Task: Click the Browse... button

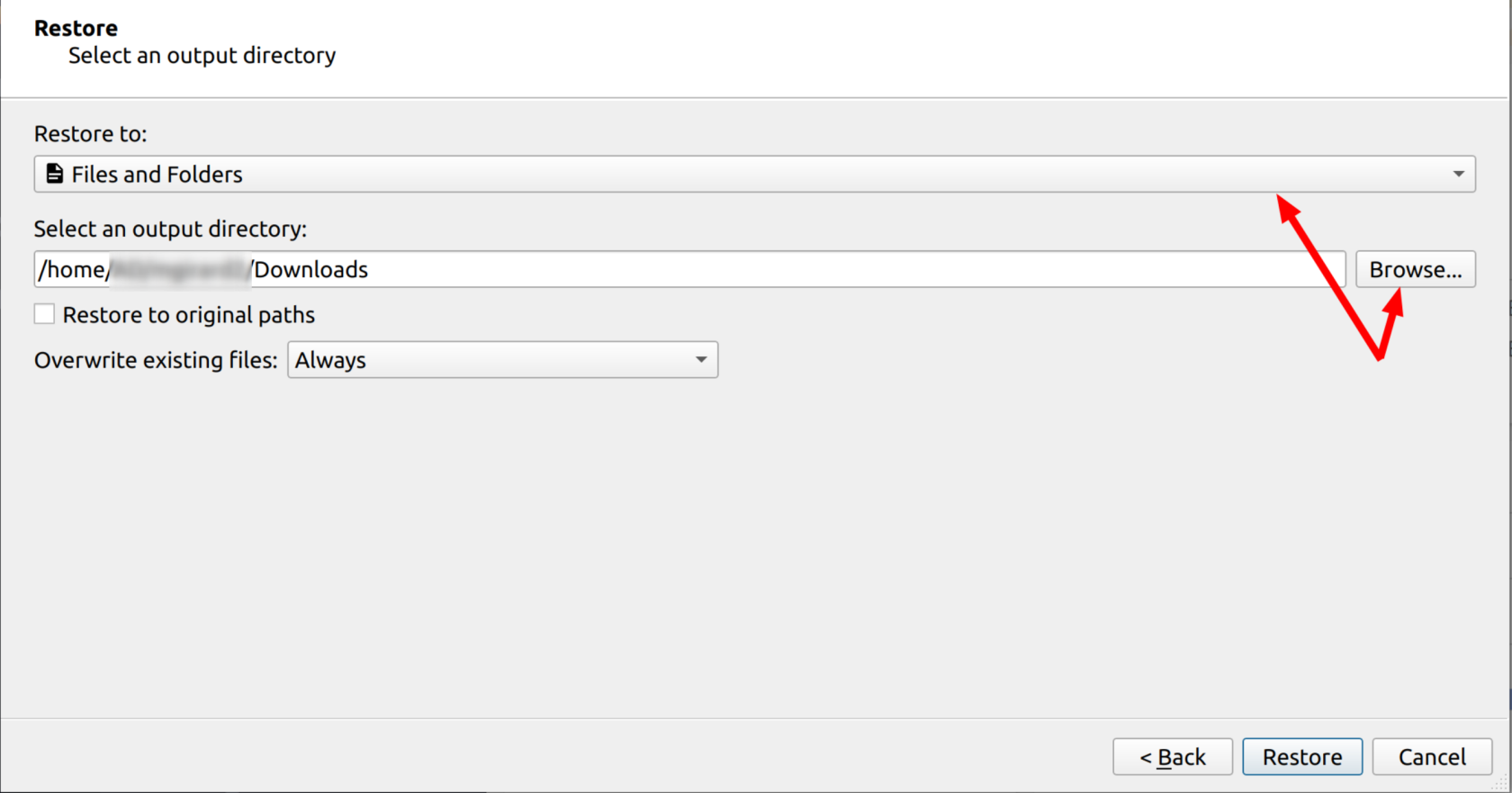Action: (1415, 269)
